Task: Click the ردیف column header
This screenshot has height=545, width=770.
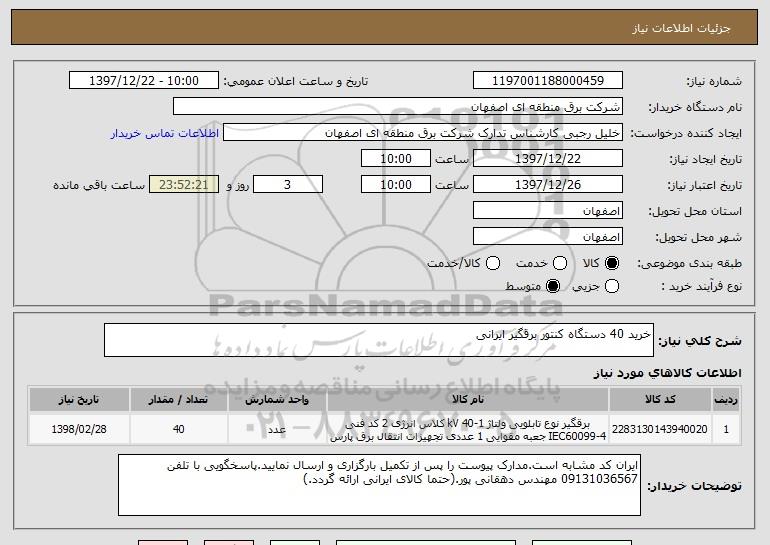Action: pos(726,399)
